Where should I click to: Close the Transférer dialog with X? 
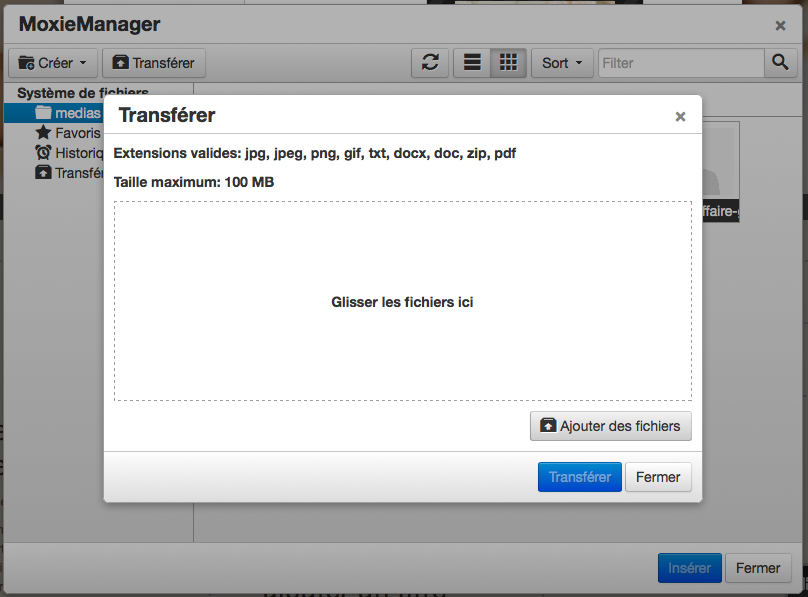coord(680,117)
